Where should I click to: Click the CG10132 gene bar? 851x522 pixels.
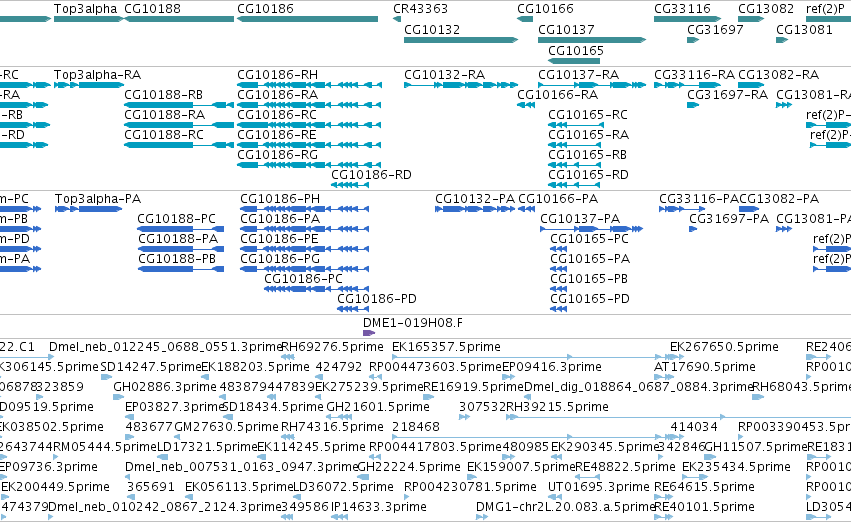[461, 40]
